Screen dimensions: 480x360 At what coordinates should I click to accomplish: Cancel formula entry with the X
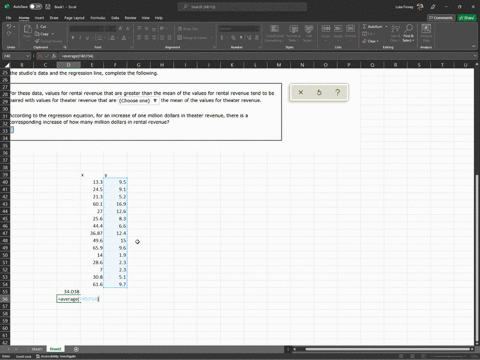40,56
